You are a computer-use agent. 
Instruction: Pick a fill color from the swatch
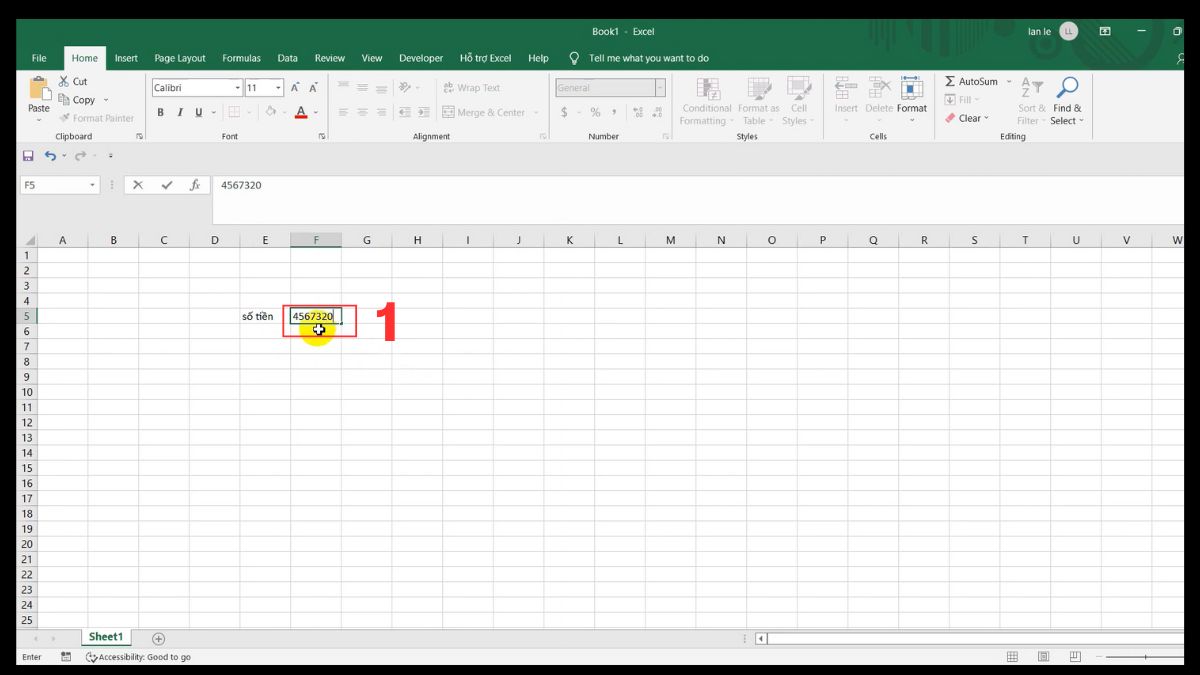point(271,112)
